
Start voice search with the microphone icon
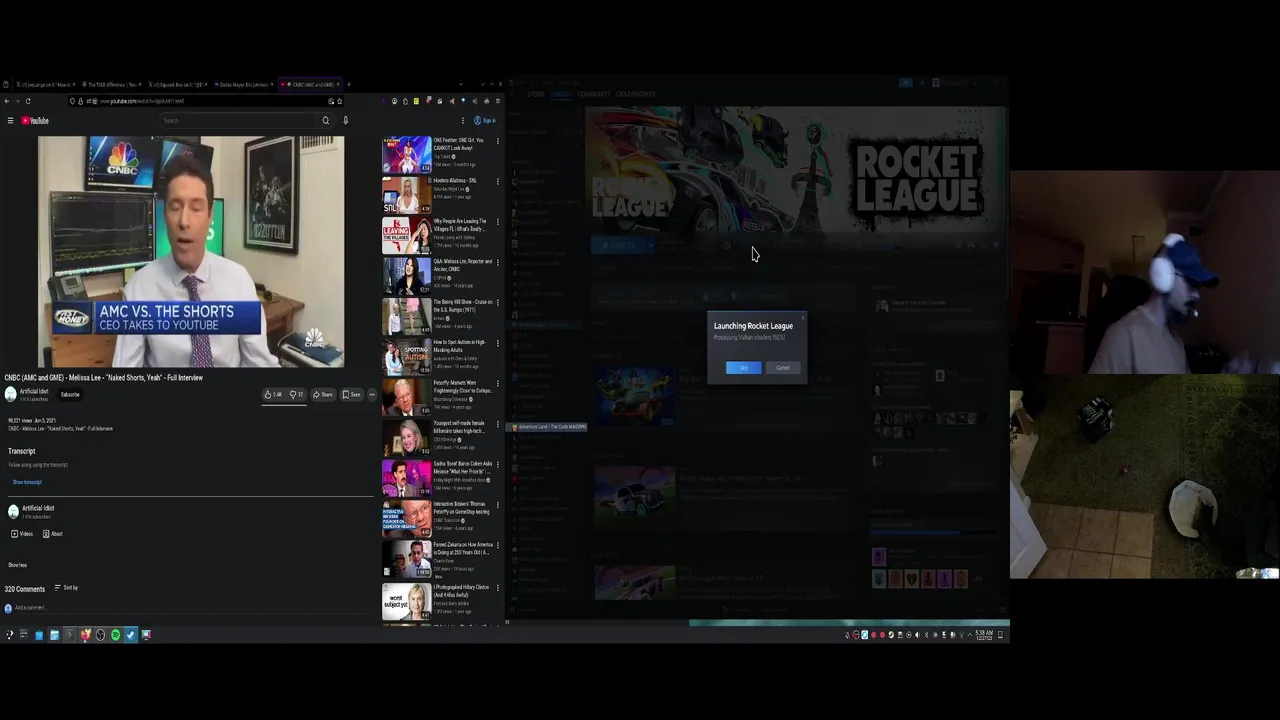345,121
